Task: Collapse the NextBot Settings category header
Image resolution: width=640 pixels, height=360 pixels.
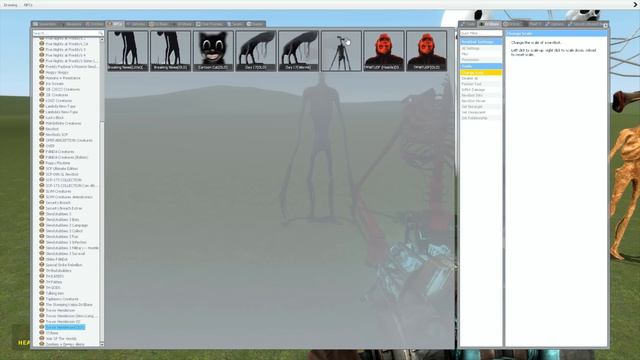Action: 481,42
